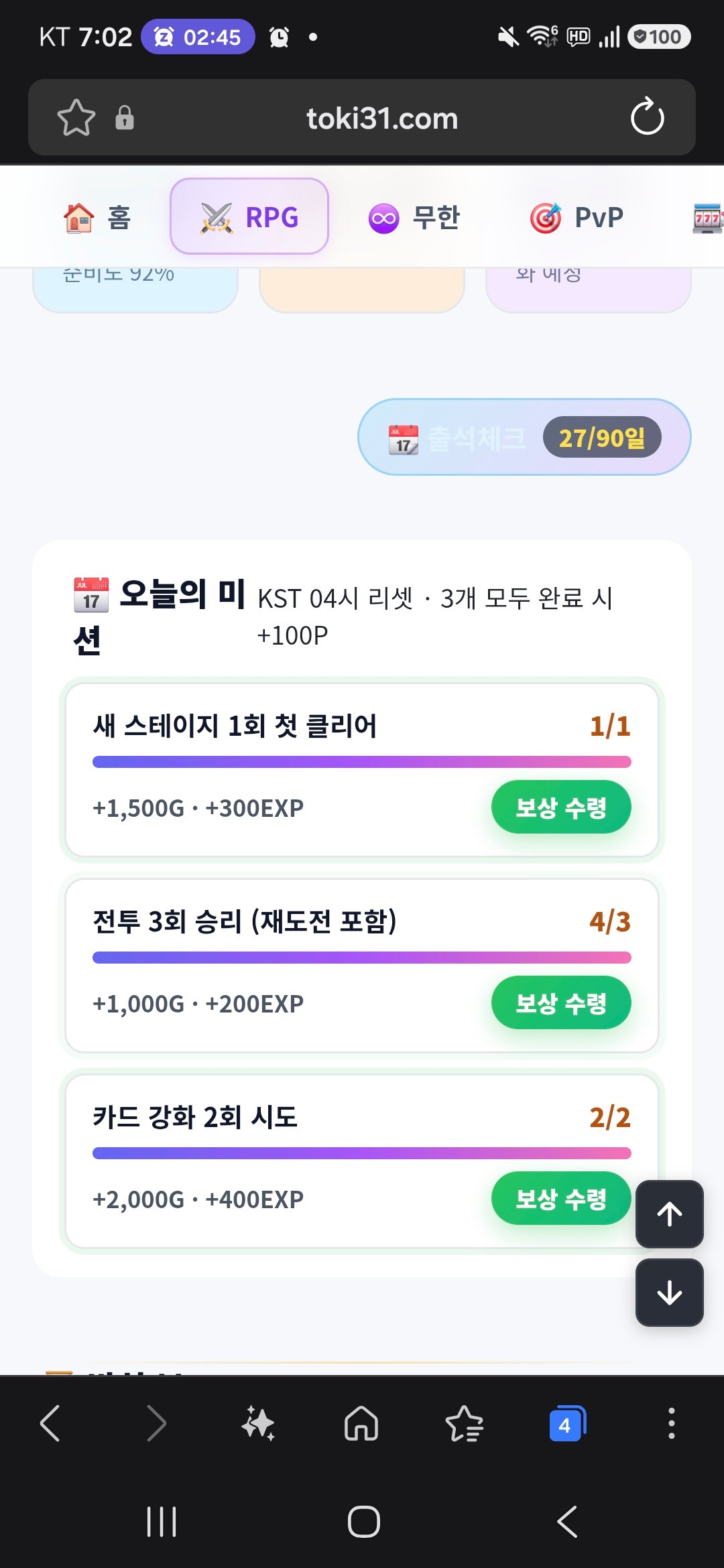
Task: Tap the 카드 강화 mission progress bar
Action: (362, 1153)
